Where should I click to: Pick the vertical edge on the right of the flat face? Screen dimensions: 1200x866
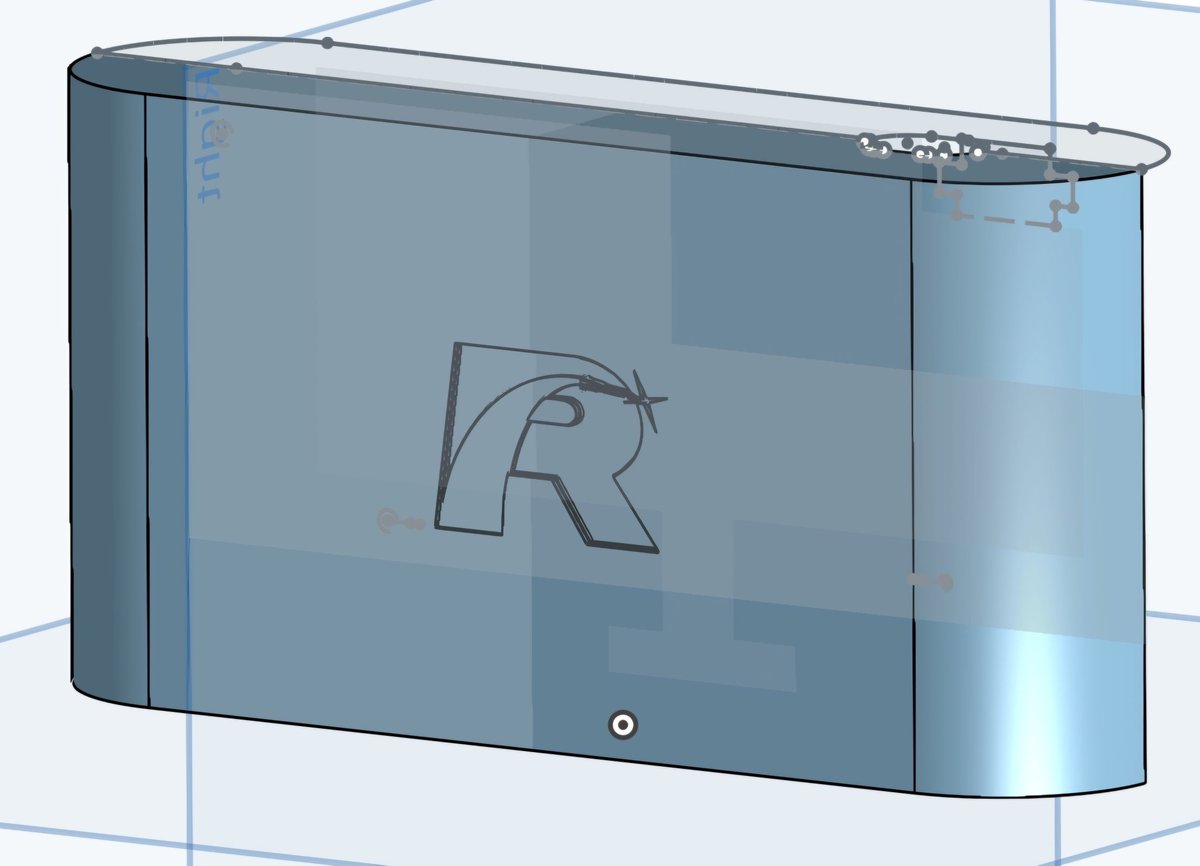[913, 485]
